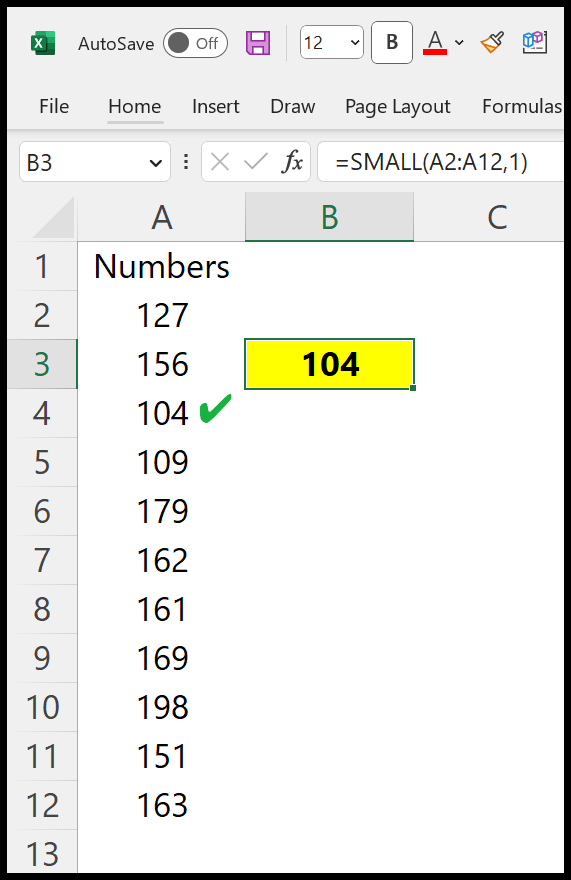Select the row 10 header
571x880 pixels.
point(43,707)
